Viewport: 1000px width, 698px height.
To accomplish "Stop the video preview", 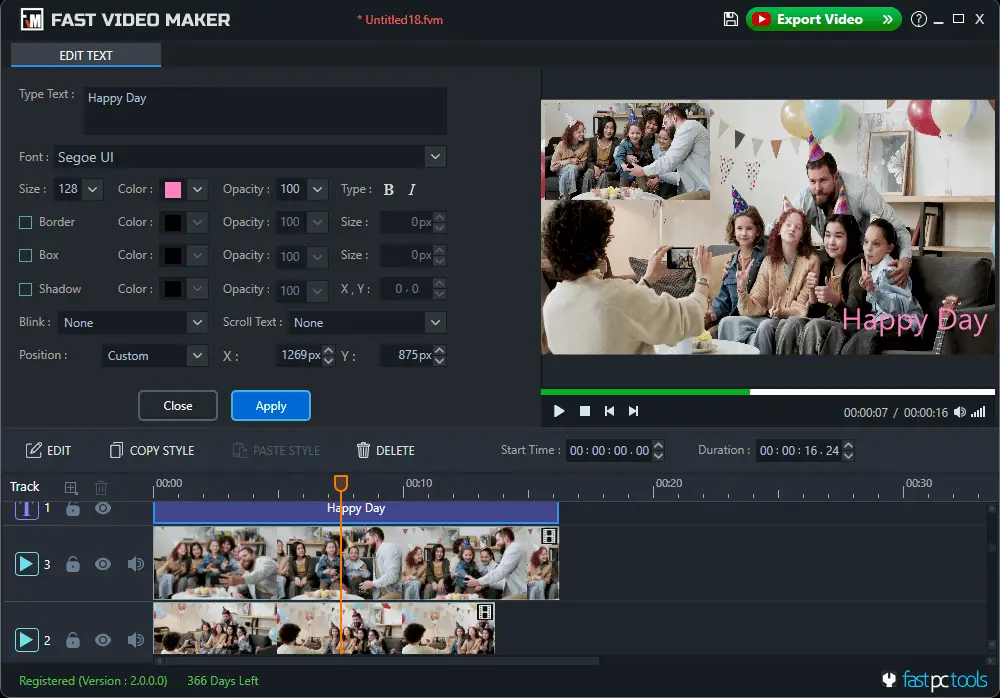I will 584,411.
